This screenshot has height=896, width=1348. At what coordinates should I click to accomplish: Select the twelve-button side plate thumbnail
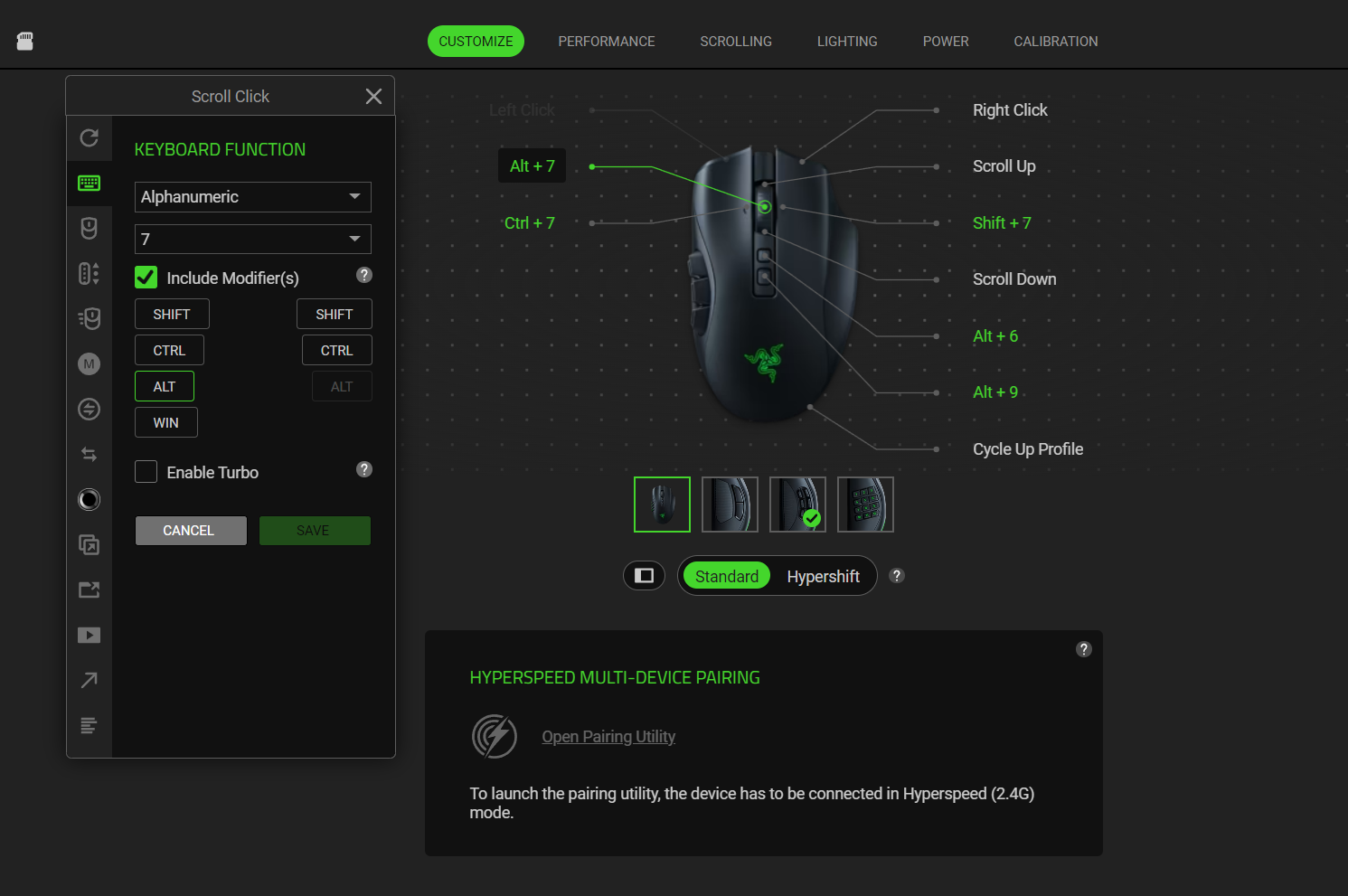coord(865,505)
